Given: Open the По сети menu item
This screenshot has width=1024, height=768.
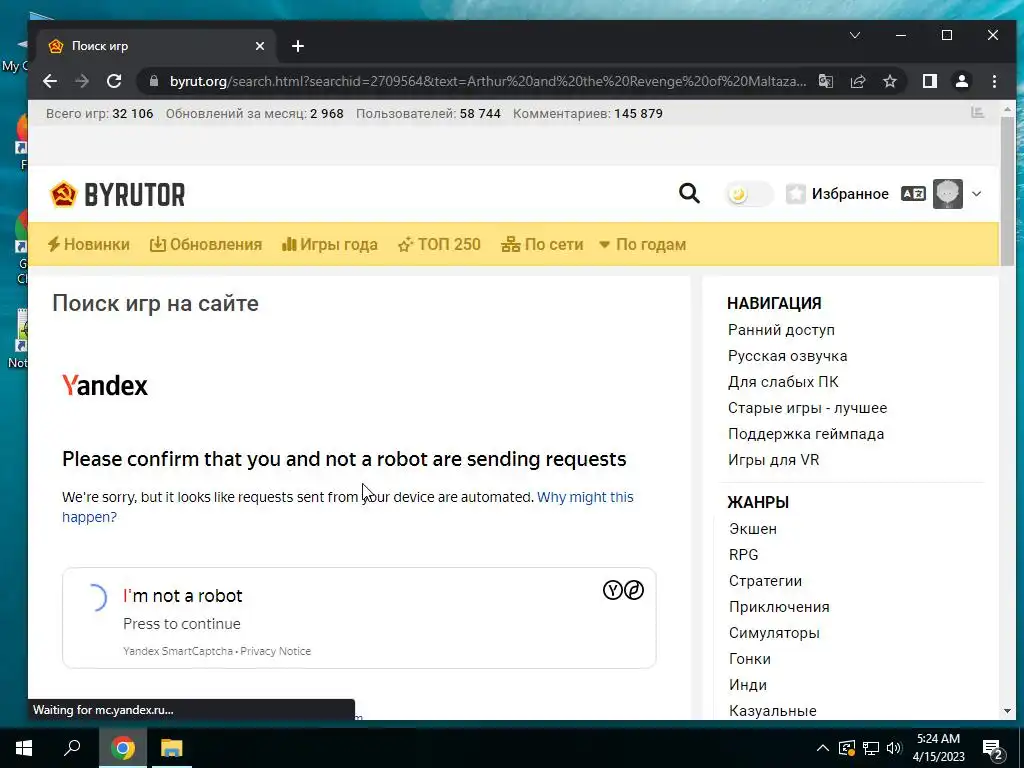Looking at the screenshot, I should point(542,244).
